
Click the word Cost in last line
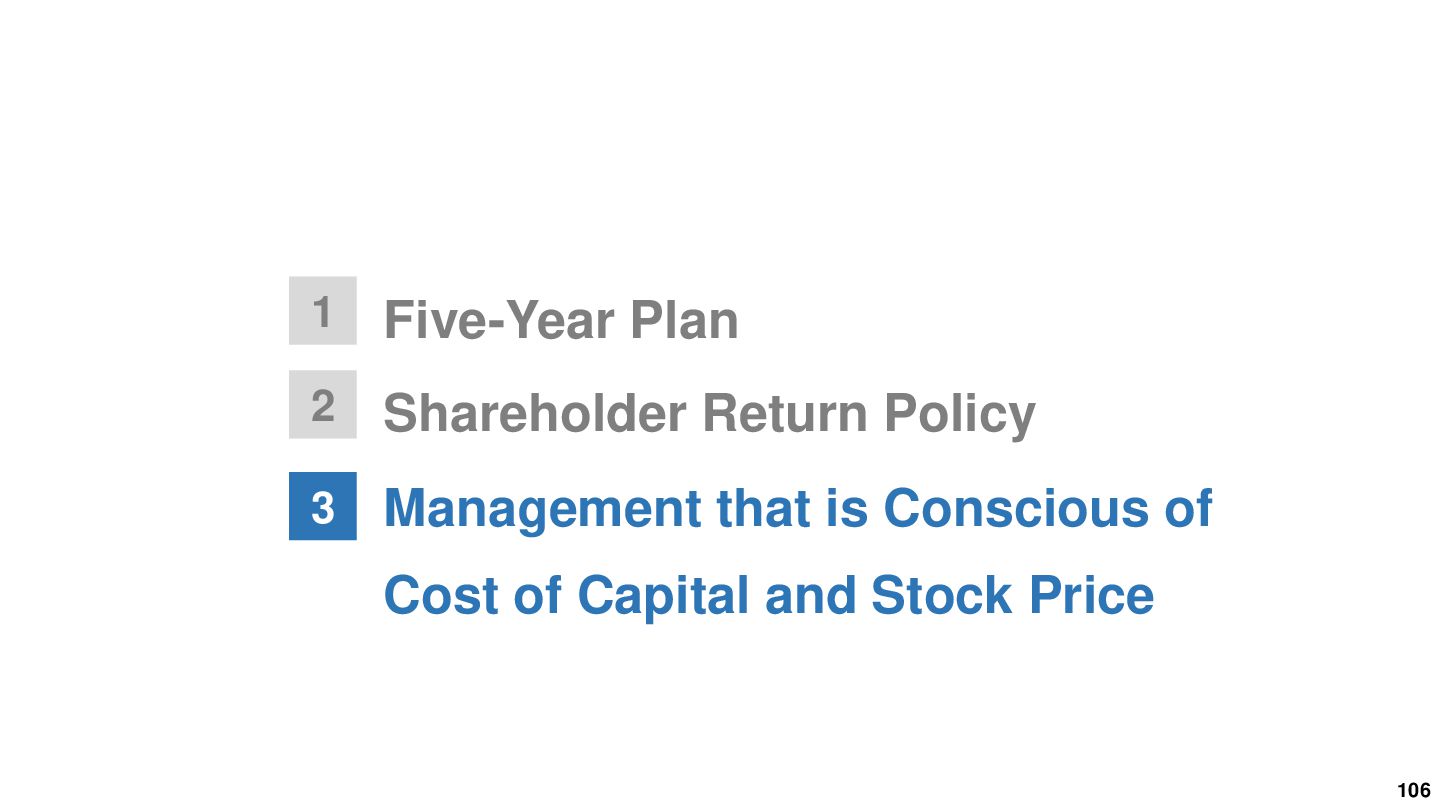click(441, 595)
